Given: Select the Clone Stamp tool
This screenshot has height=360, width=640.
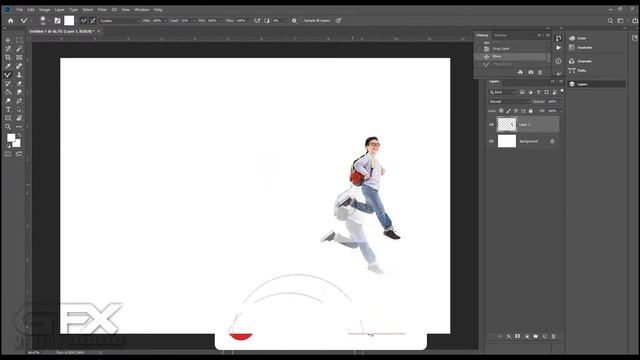Looking at the screenshot, I should (x=19, y=75).
